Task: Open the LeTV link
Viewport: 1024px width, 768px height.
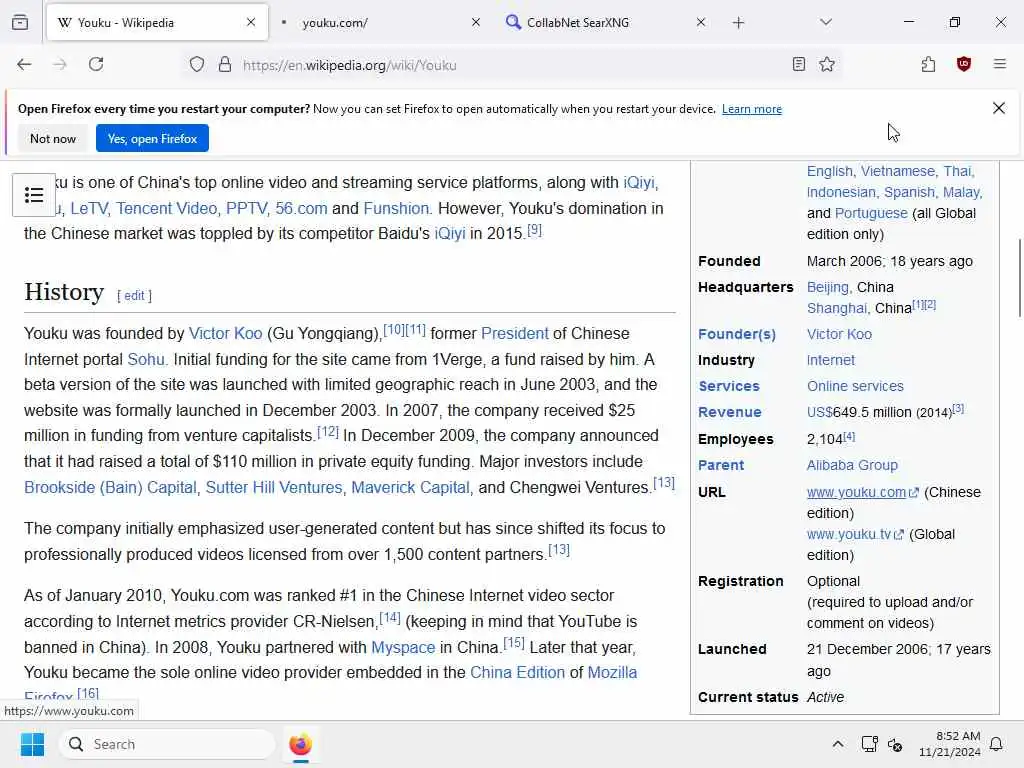Action: tap(89, 208)
